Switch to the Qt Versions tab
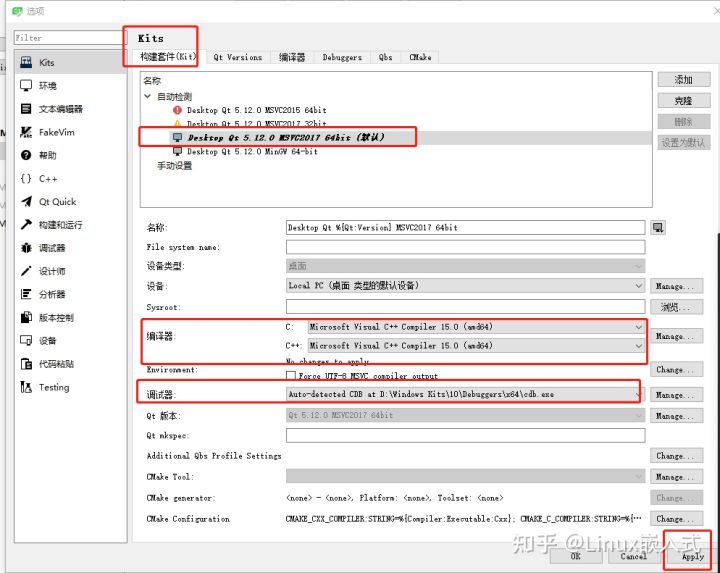The image size is (720, 573). [x=237, y=57]
